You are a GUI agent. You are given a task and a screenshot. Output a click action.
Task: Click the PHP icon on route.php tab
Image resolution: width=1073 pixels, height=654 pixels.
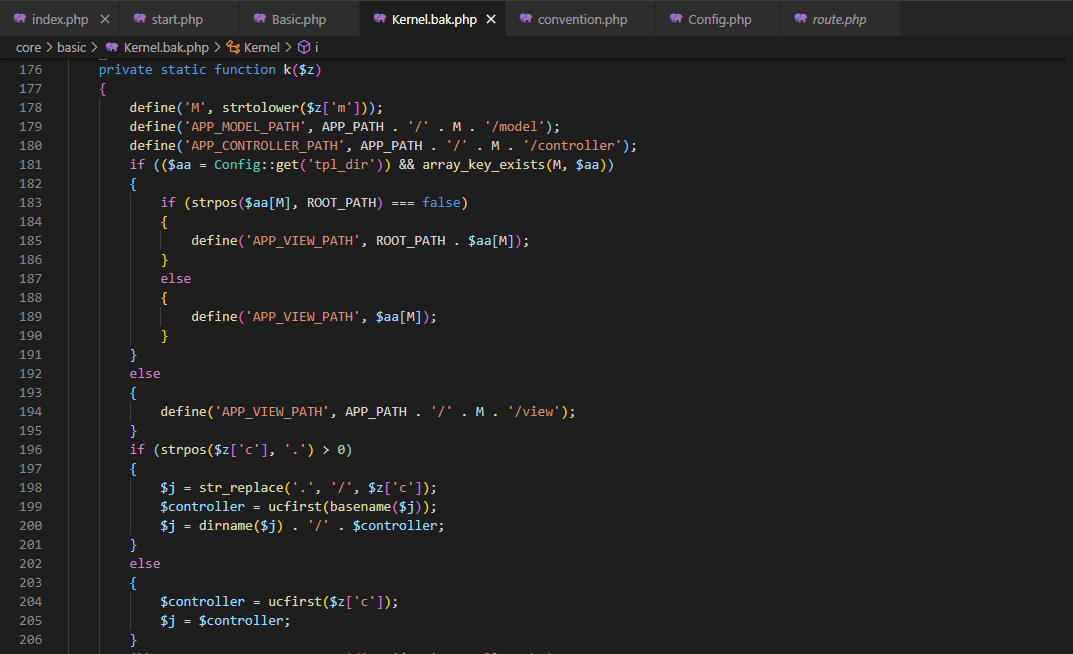[801, 18]
